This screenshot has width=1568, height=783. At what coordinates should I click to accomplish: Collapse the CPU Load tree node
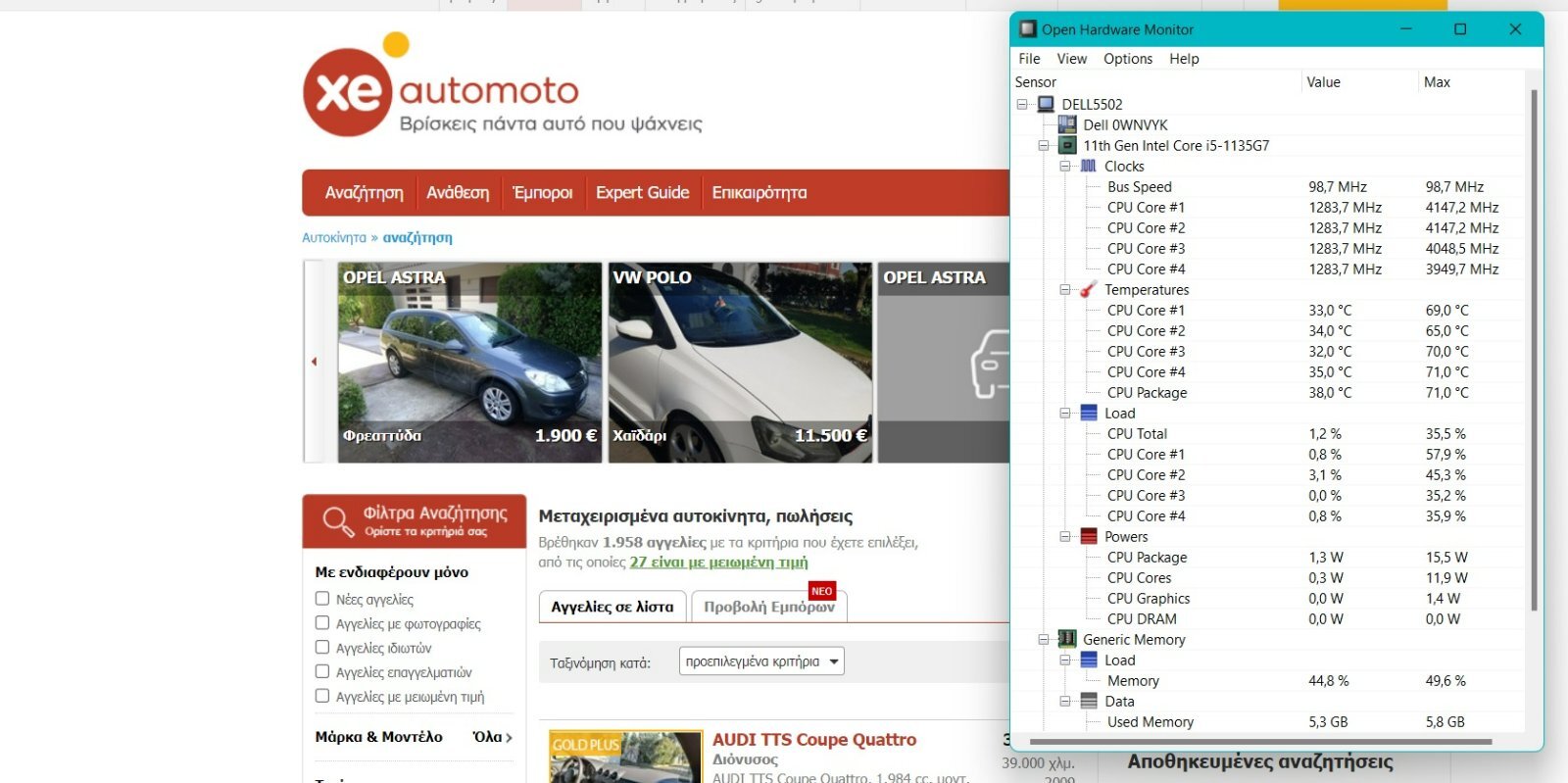click(1065, 413)
